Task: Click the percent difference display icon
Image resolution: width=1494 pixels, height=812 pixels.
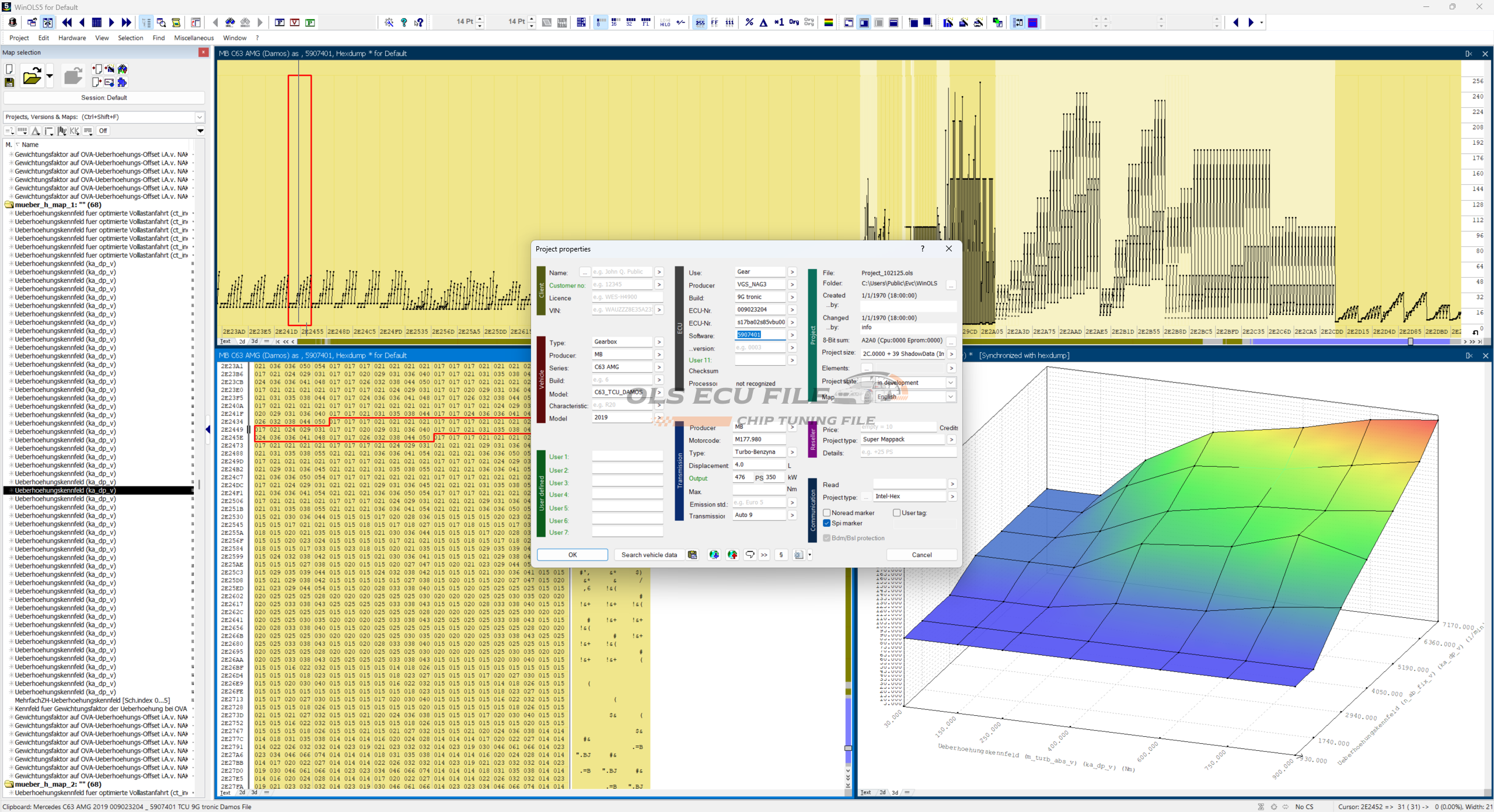Action: tap(749, 22)
